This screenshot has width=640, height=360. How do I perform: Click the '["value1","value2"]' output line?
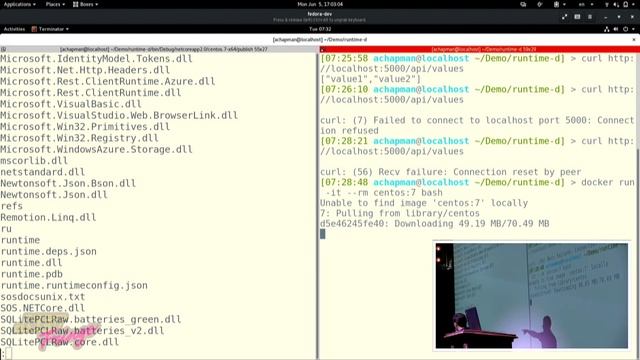coord(370,79)
